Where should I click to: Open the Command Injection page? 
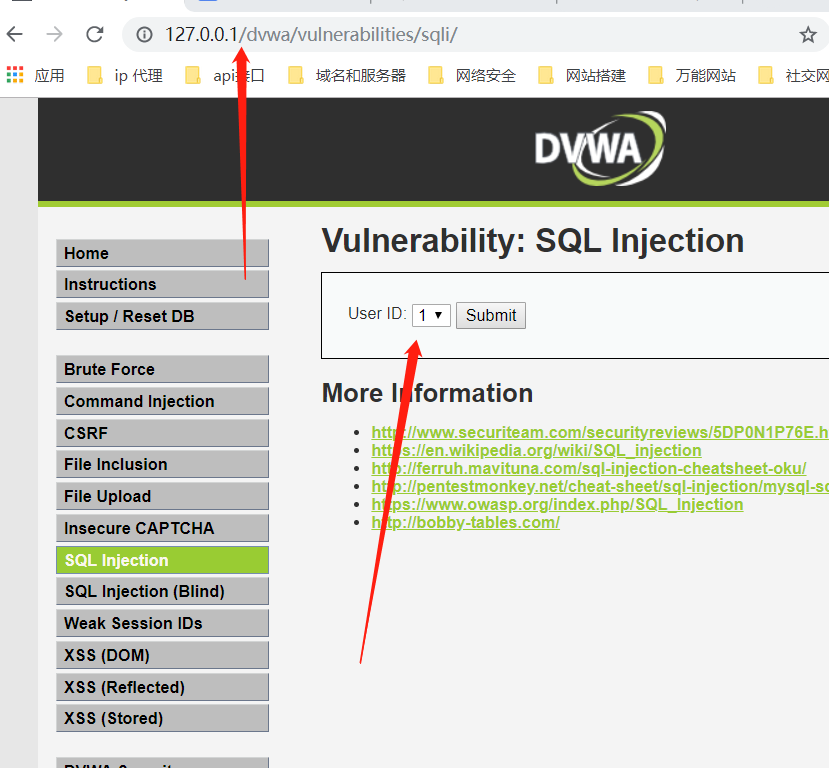pyautogui.click(x=162, y=401)
